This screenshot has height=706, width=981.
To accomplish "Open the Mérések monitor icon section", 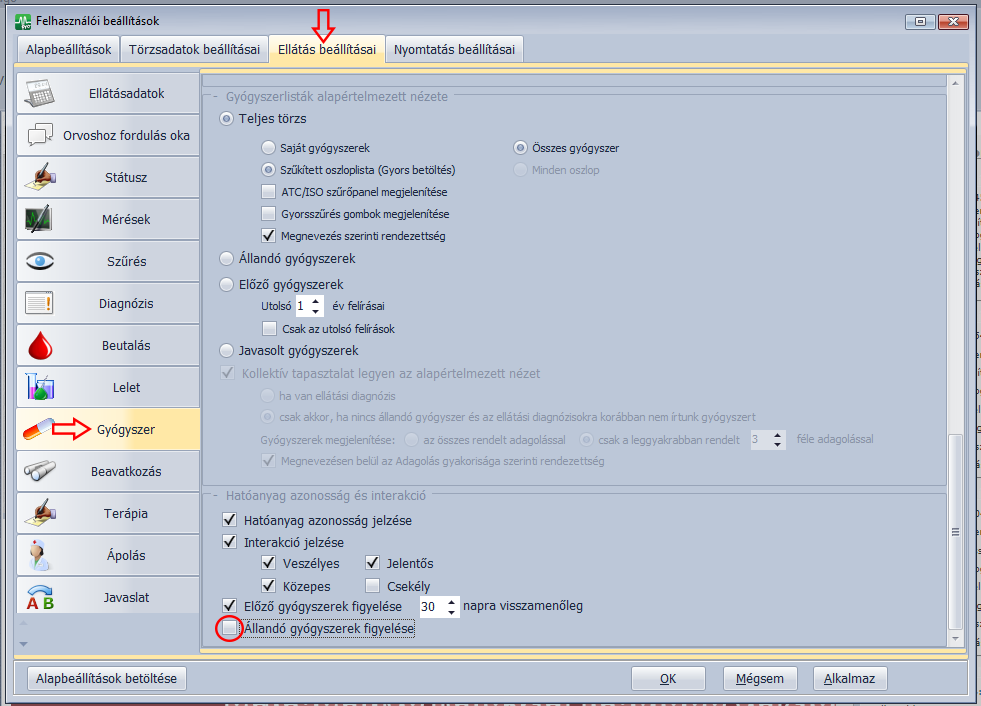I will pyautogui.click(x=40, y=219).
